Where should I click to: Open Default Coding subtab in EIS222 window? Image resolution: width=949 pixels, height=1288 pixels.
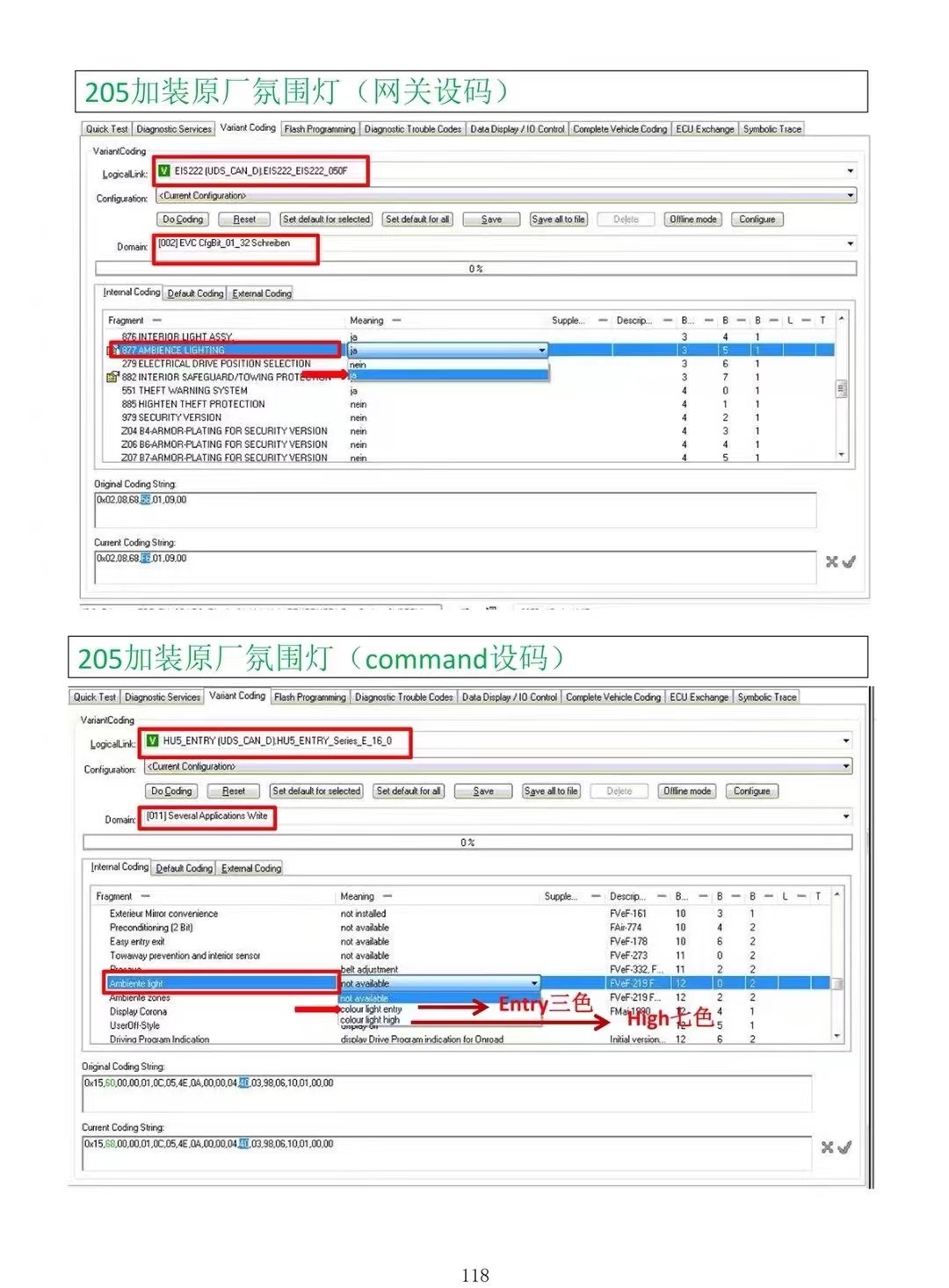pos(195,293)
